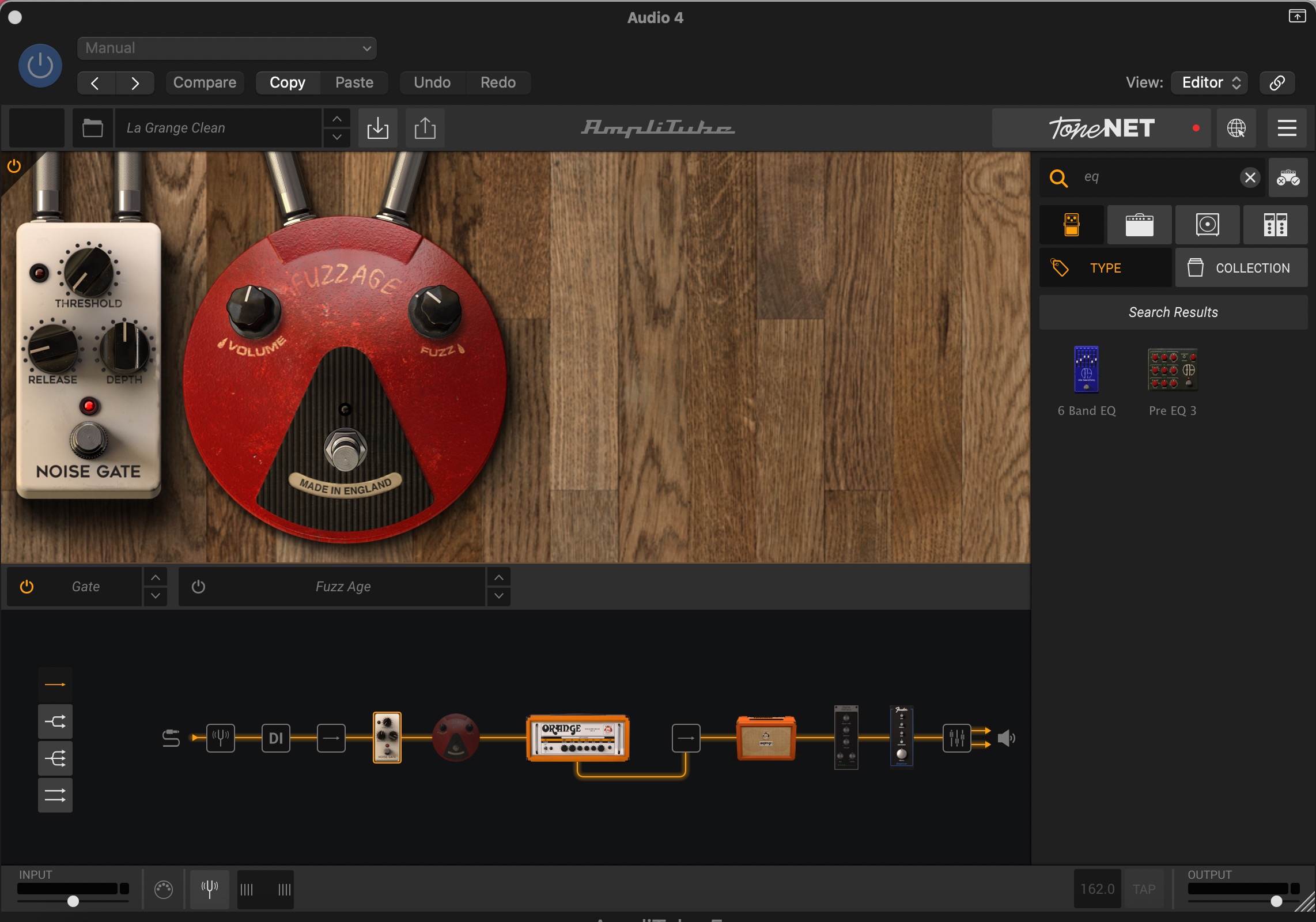1316x922 pixels.
Task: Click the gear search field containing eq
Action: point(1152,177)
